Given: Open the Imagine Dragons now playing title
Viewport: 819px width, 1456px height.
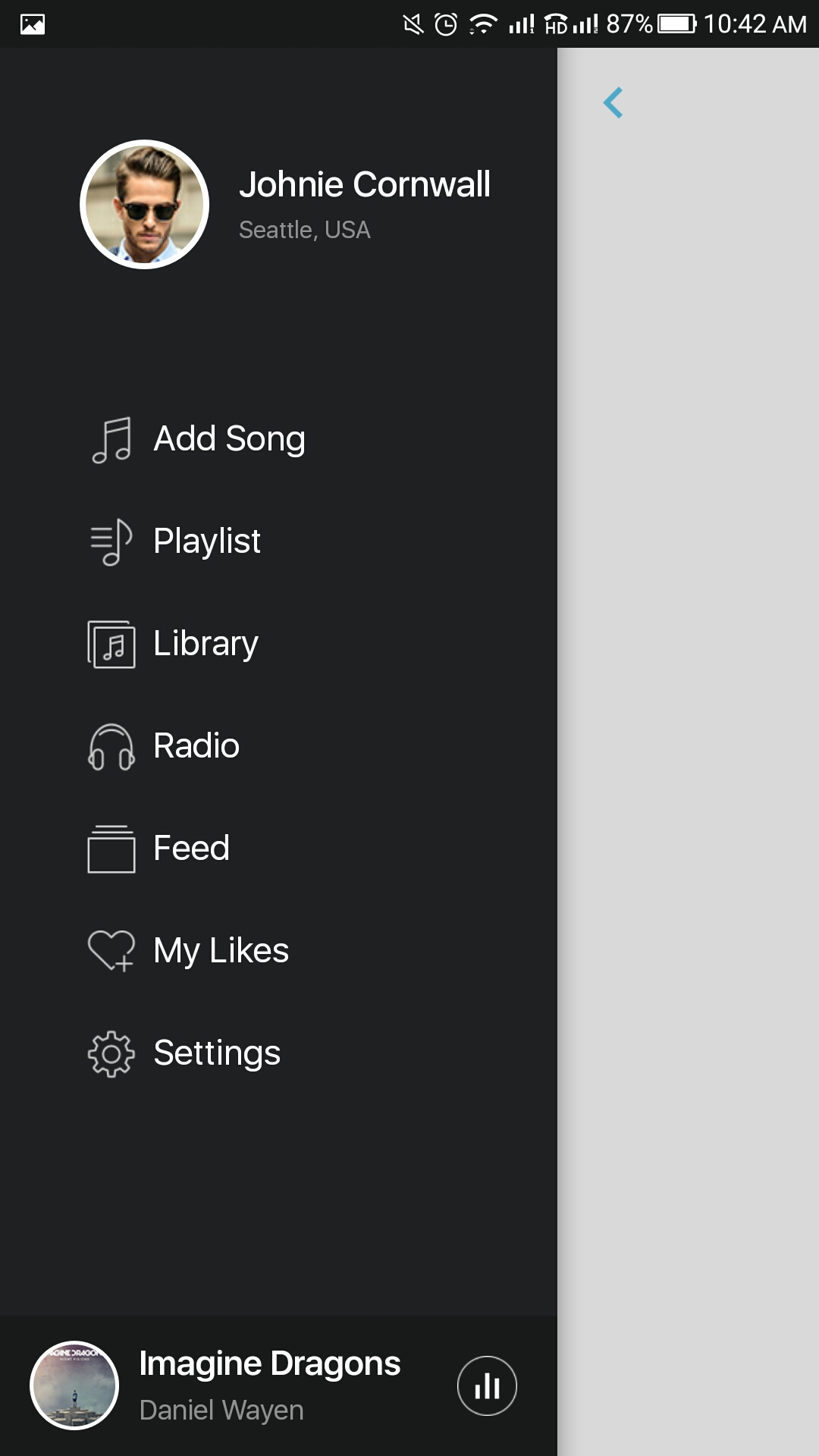Looking at the screenshot, I should click(270, 1363).
